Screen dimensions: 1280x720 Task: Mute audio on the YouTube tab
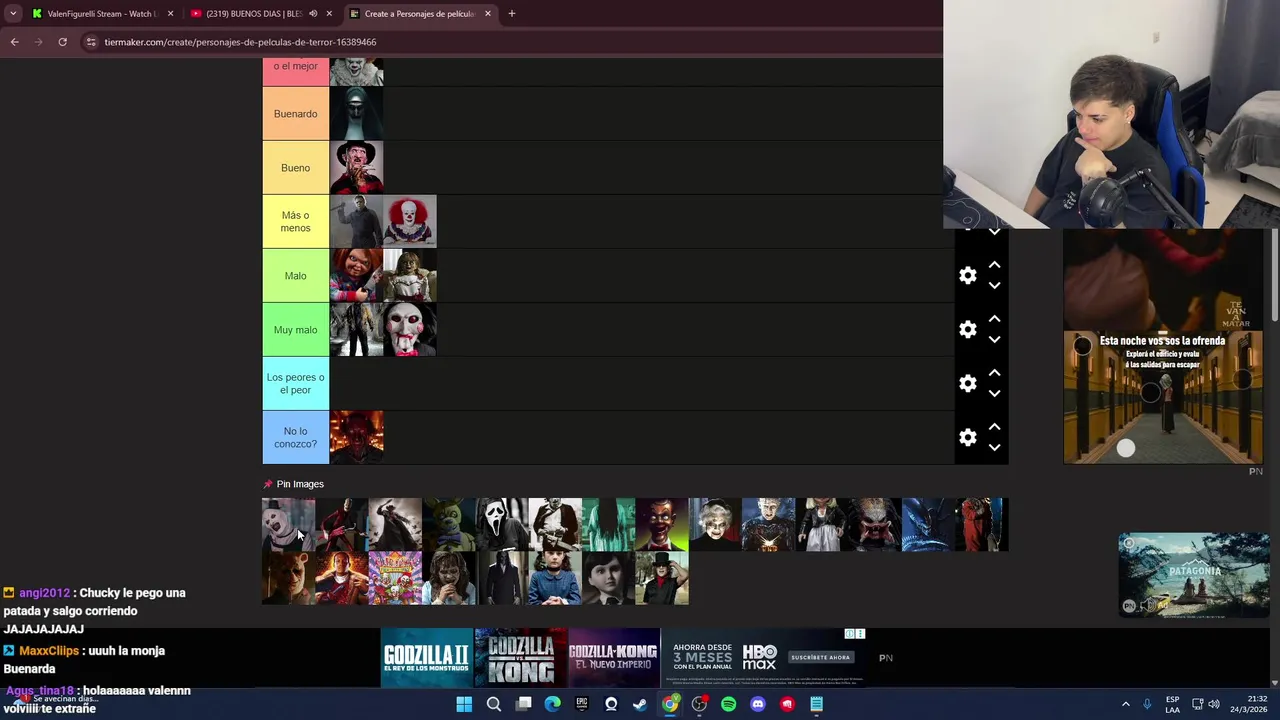(x=313, y=14)
